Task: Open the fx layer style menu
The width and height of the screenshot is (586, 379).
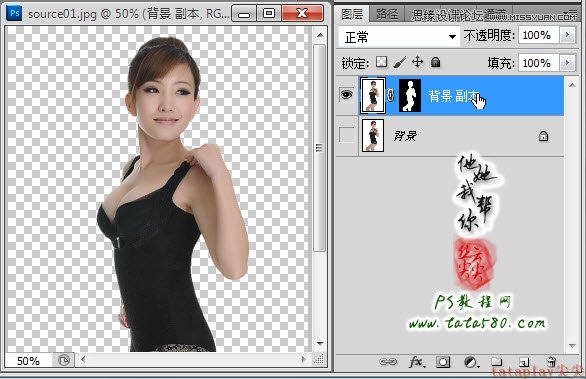Action: [x=417, y=362]
